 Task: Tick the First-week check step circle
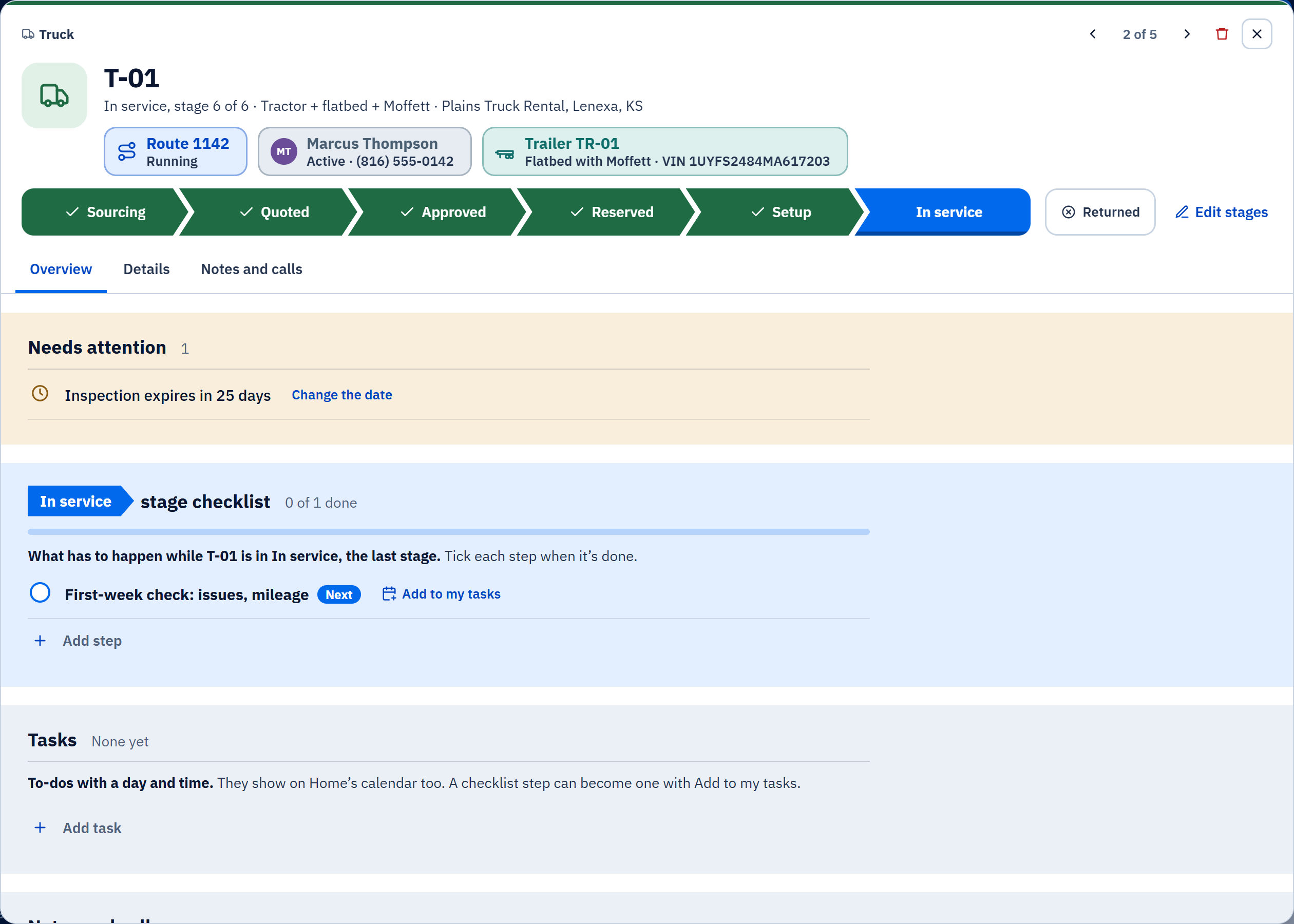pyautogui.click(x=40, y=593)
